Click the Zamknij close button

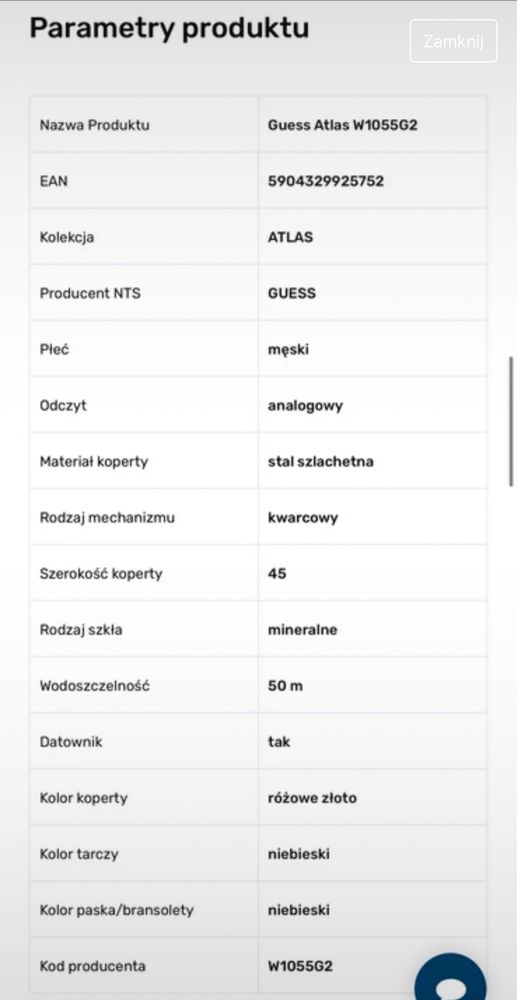click(453, 41)
